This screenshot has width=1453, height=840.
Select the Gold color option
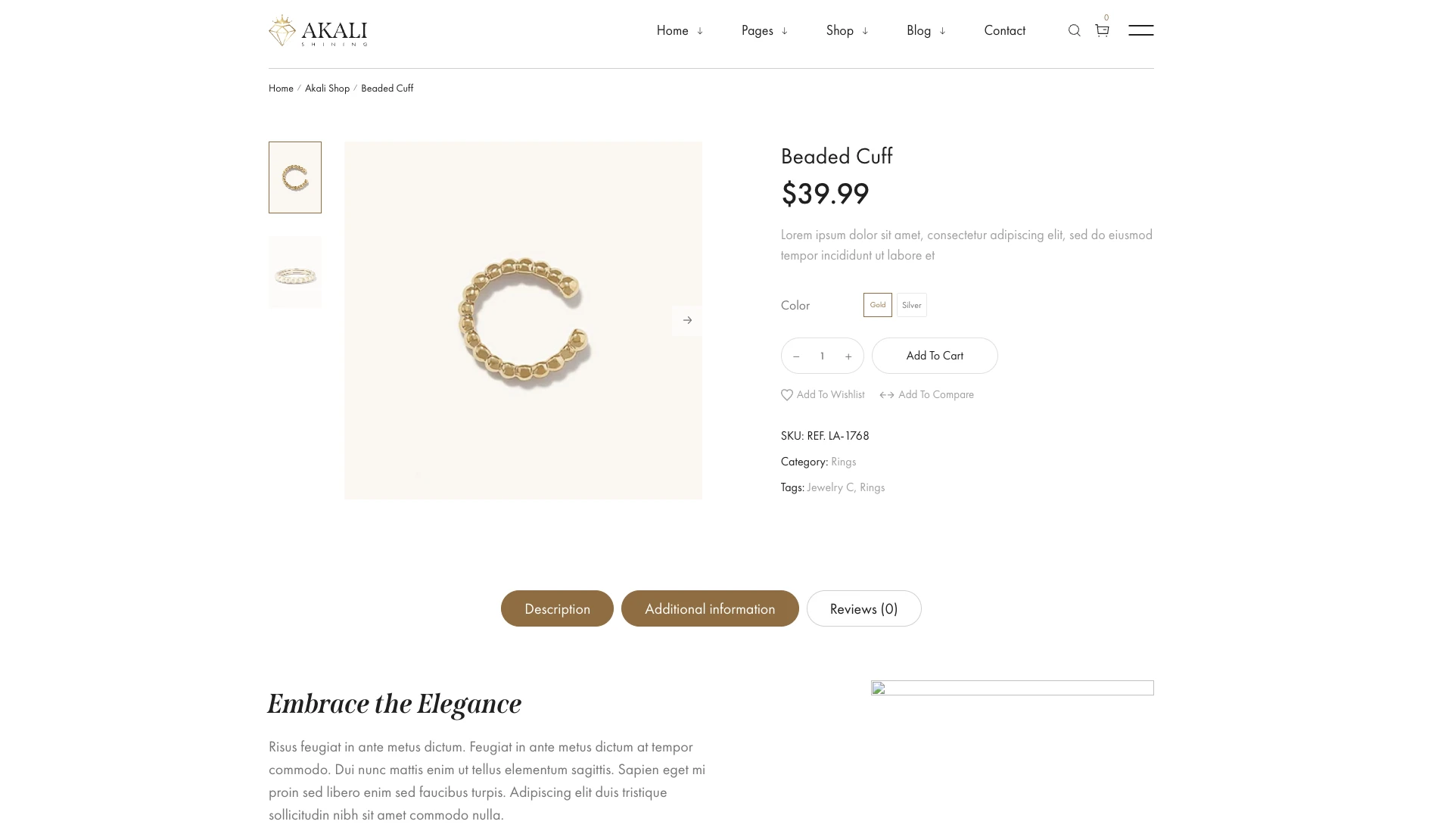(x=878, y=305)
